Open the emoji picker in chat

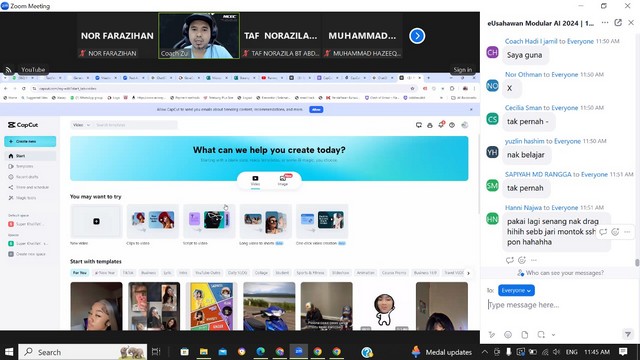508,335
